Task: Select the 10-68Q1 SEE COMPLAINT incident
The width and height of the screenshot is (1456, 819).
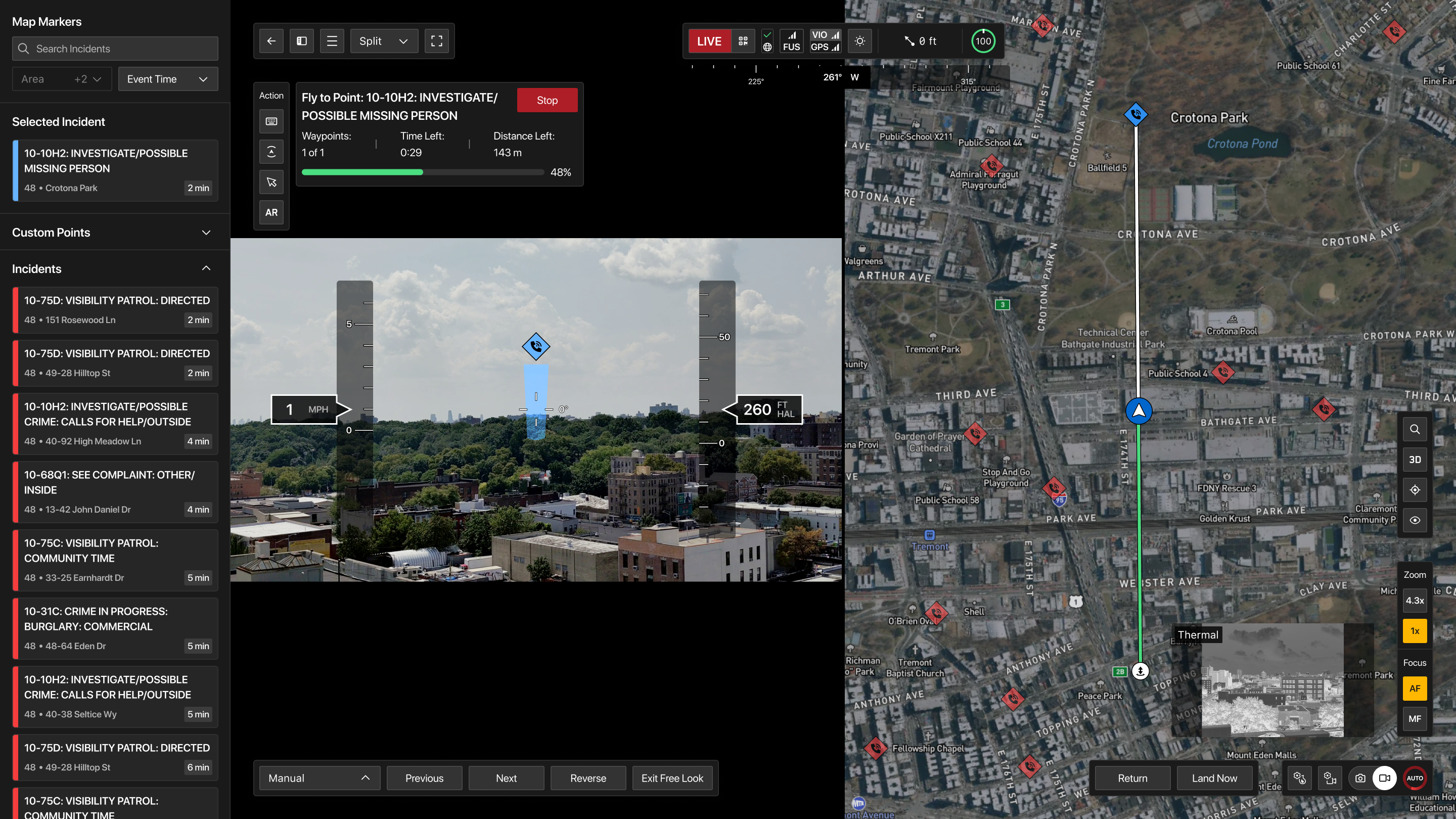Action: tap(115, 491)
